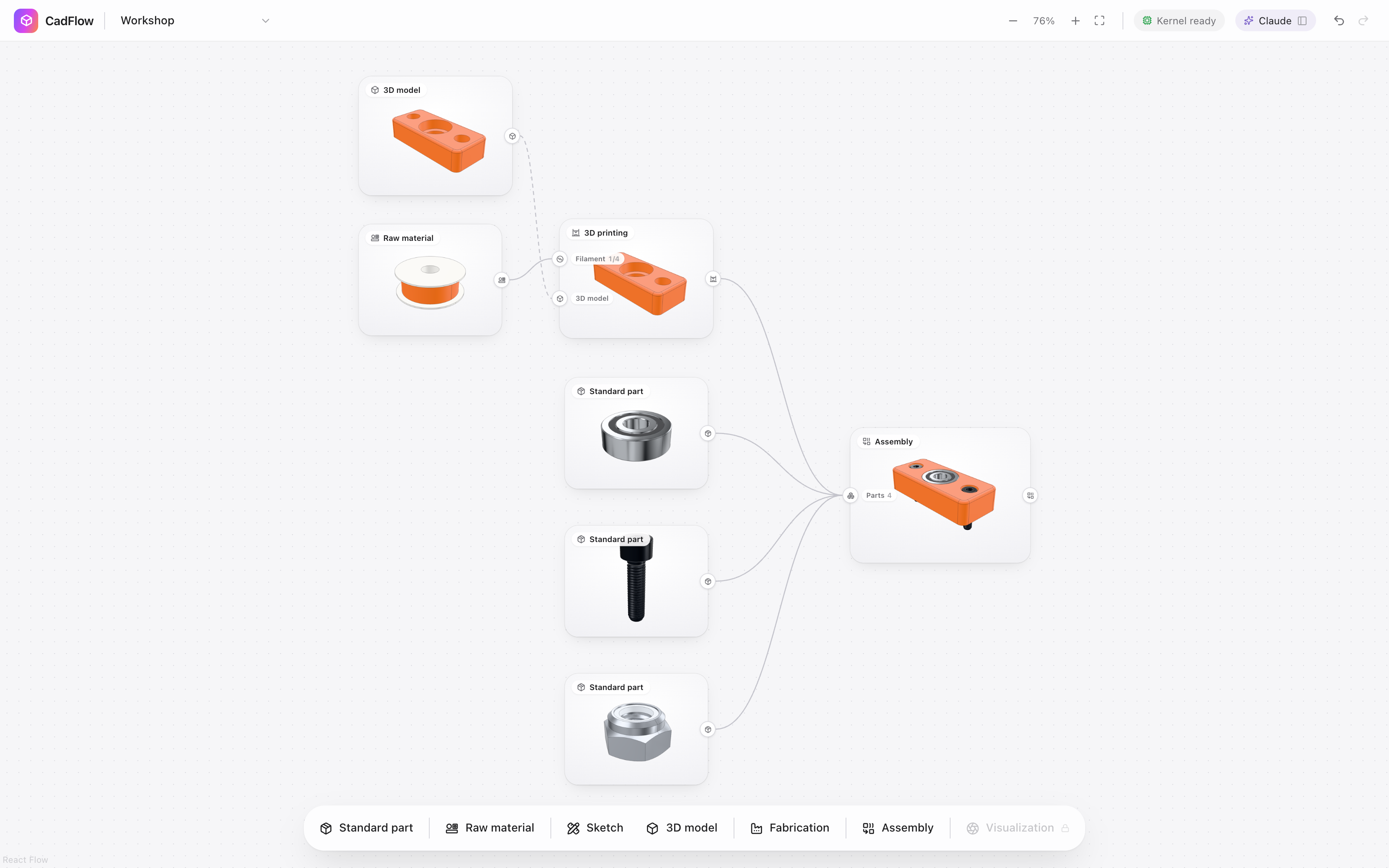Click the 3D printing node output handle
This screenshot has height=868, width=1389.
pos(714,279)
